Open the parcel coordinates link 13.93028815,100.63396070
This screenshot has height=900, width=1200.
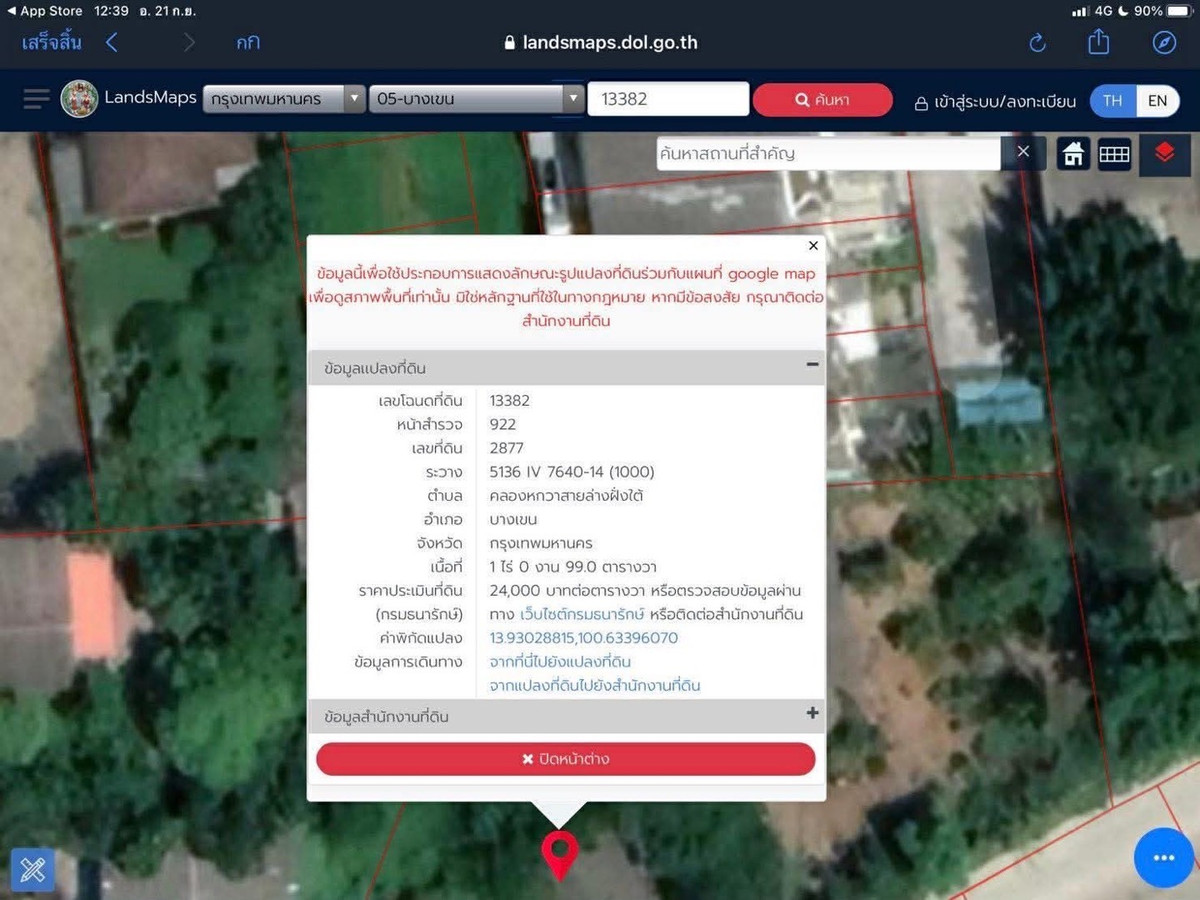583,638
